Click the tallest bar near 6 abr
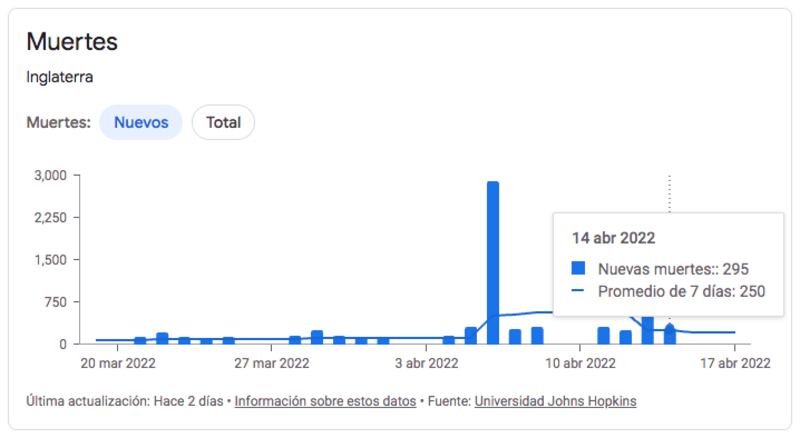The height and width of the screenshot is (438, 800). point(493,262)
